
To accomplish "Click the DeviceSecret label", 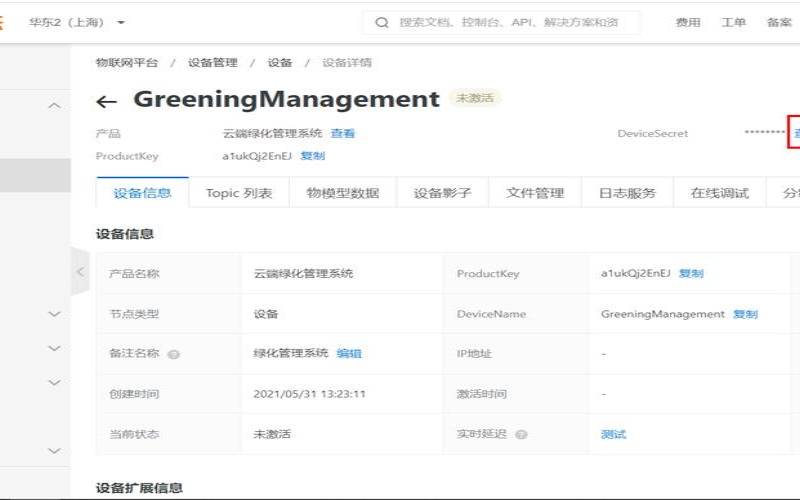I will [653, 134].
